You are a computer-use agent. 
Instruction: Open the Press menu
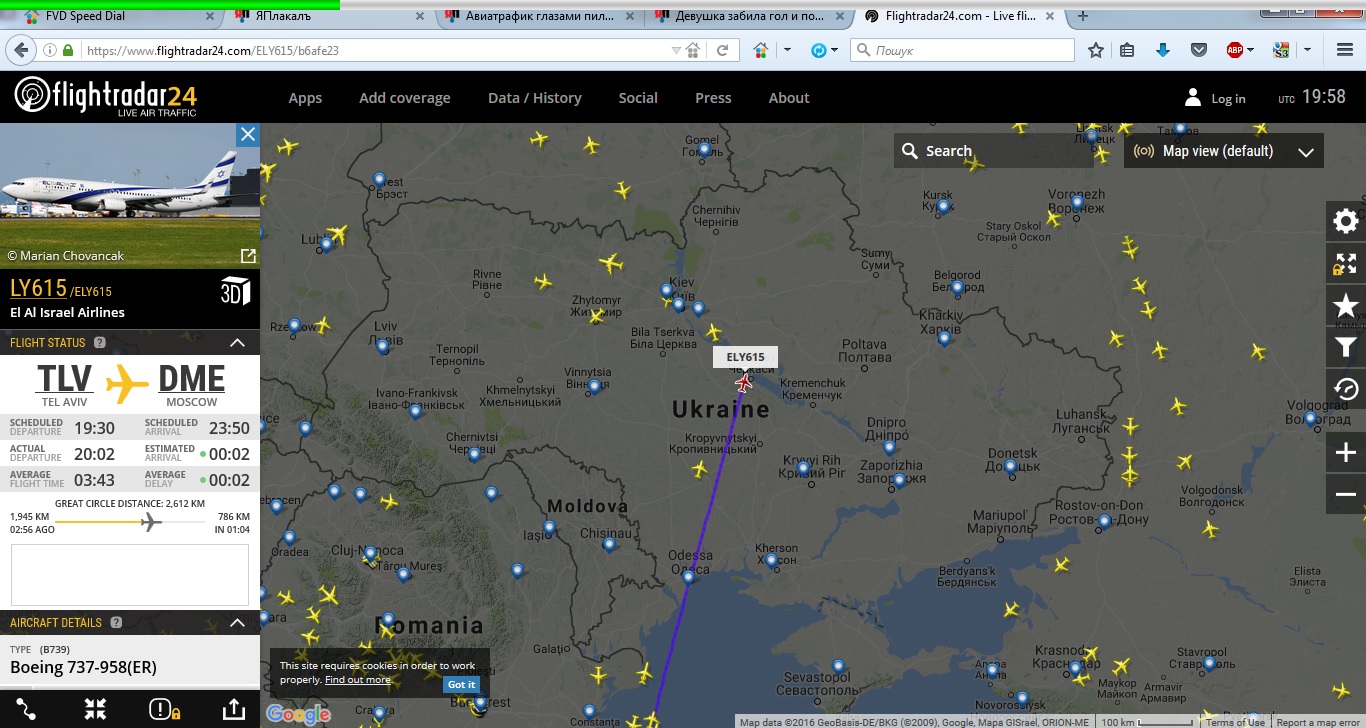coord(713,98)
